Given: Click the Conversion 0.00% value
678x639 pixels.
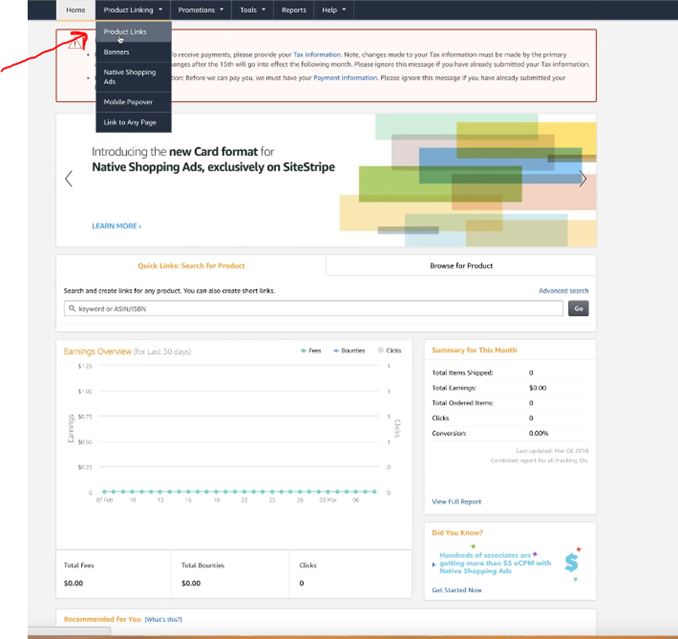Looking at the screenshot, I should pyautogui.click(x=538, y=433).
